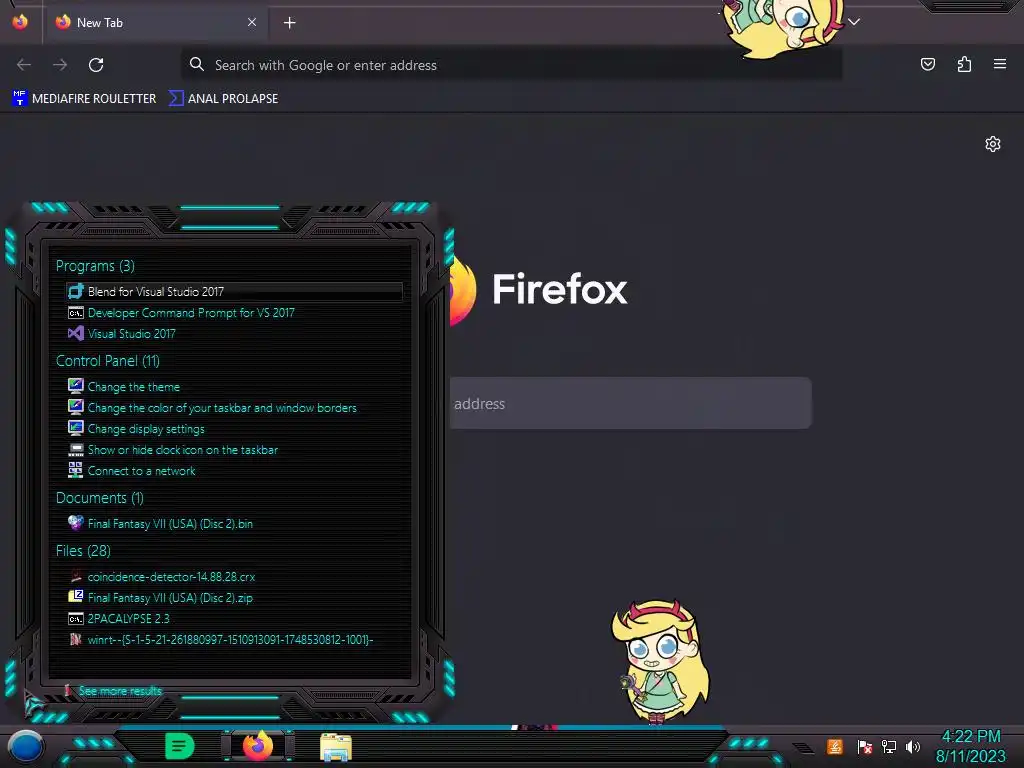
Task: Click the dock icon beside Show or hide
Action: tap(76, 450)
